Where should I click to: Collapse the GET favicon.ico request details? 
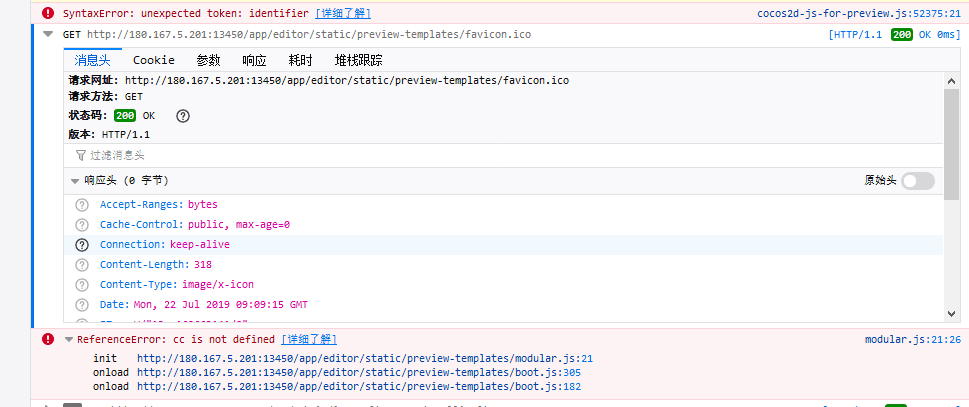click(49, 34)
